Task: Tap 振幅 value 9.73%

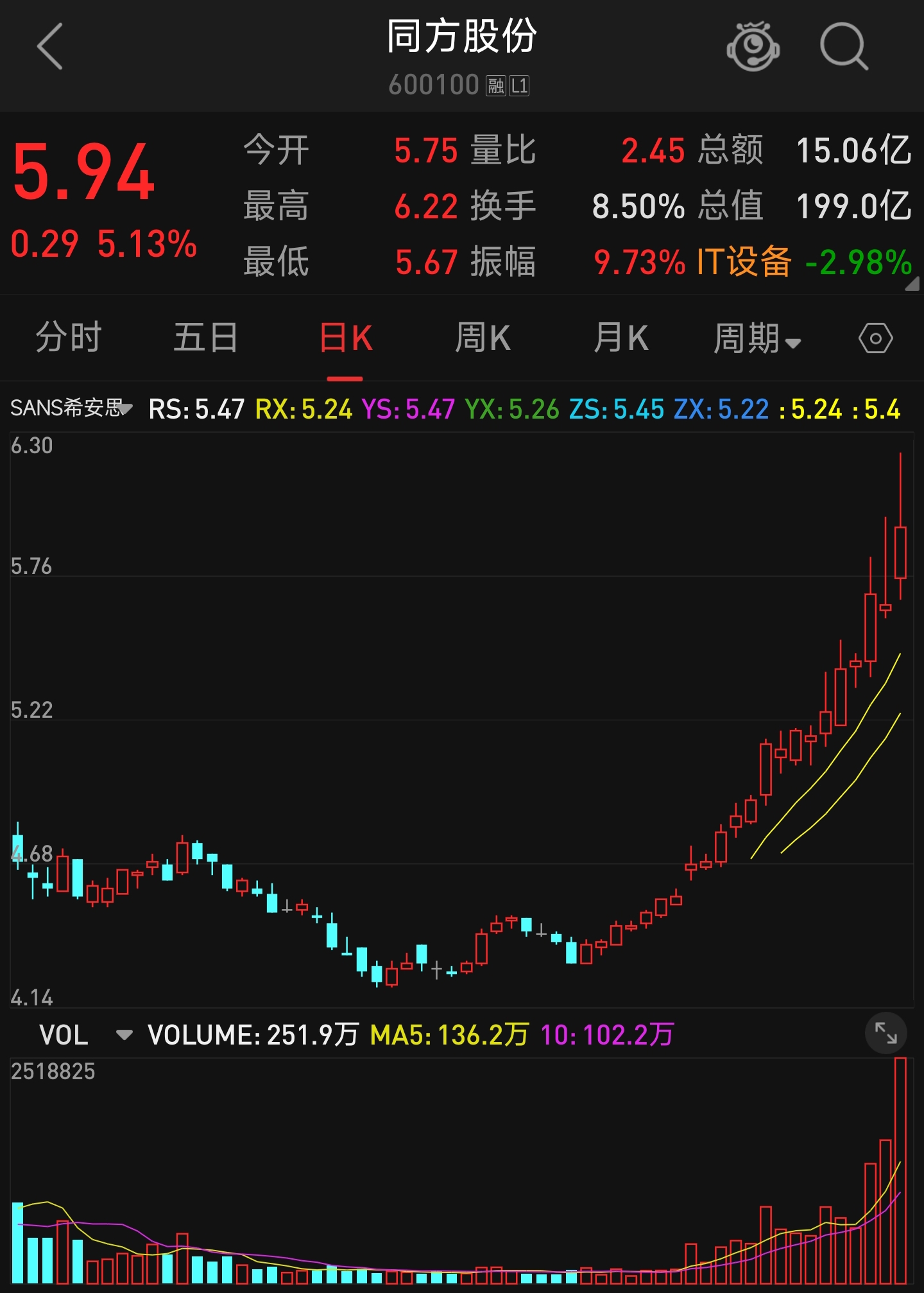Action: (x=640, y=262)
